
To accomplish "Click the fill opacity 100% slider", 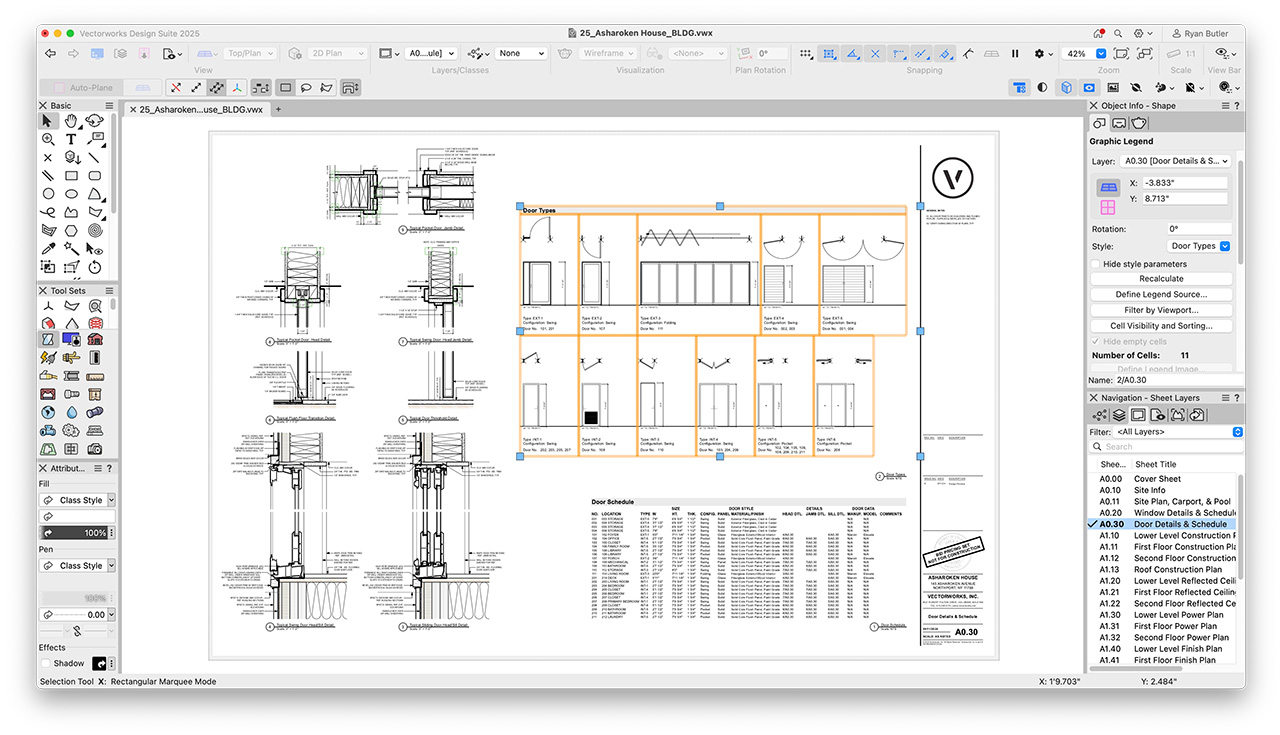I will 78,533.
